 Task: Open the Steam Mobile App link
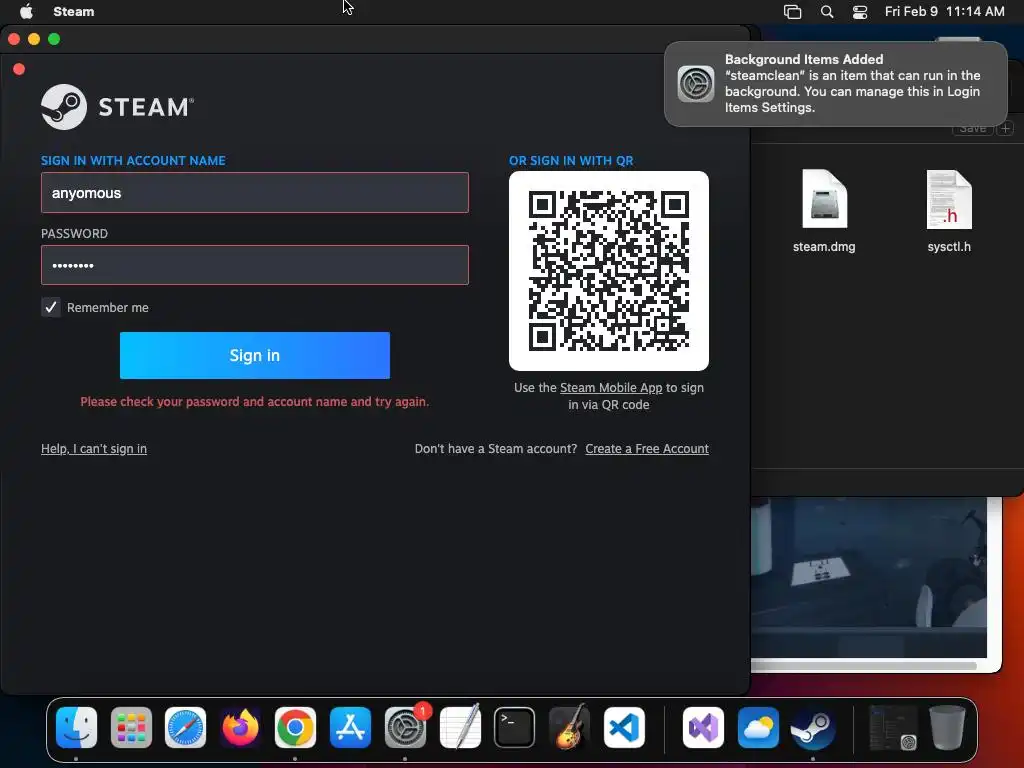(x=611, y=387)
